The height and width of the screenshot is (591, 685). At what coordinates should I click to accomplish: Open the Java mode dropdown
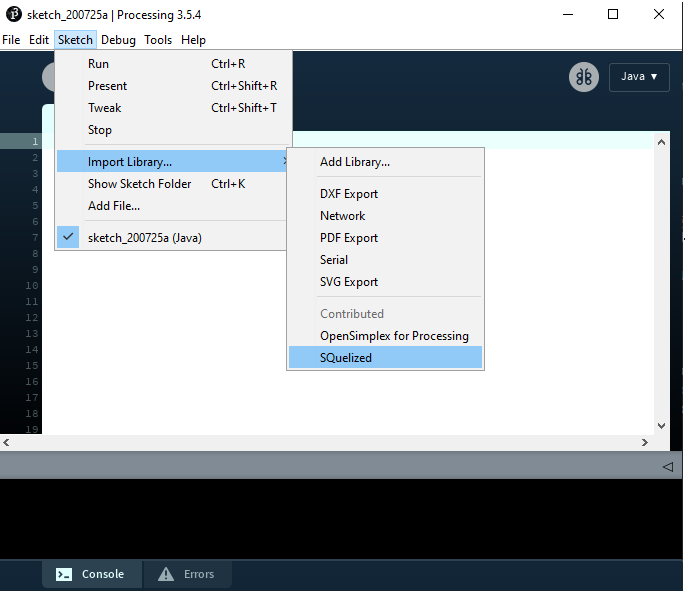click(x=639, y=77)
